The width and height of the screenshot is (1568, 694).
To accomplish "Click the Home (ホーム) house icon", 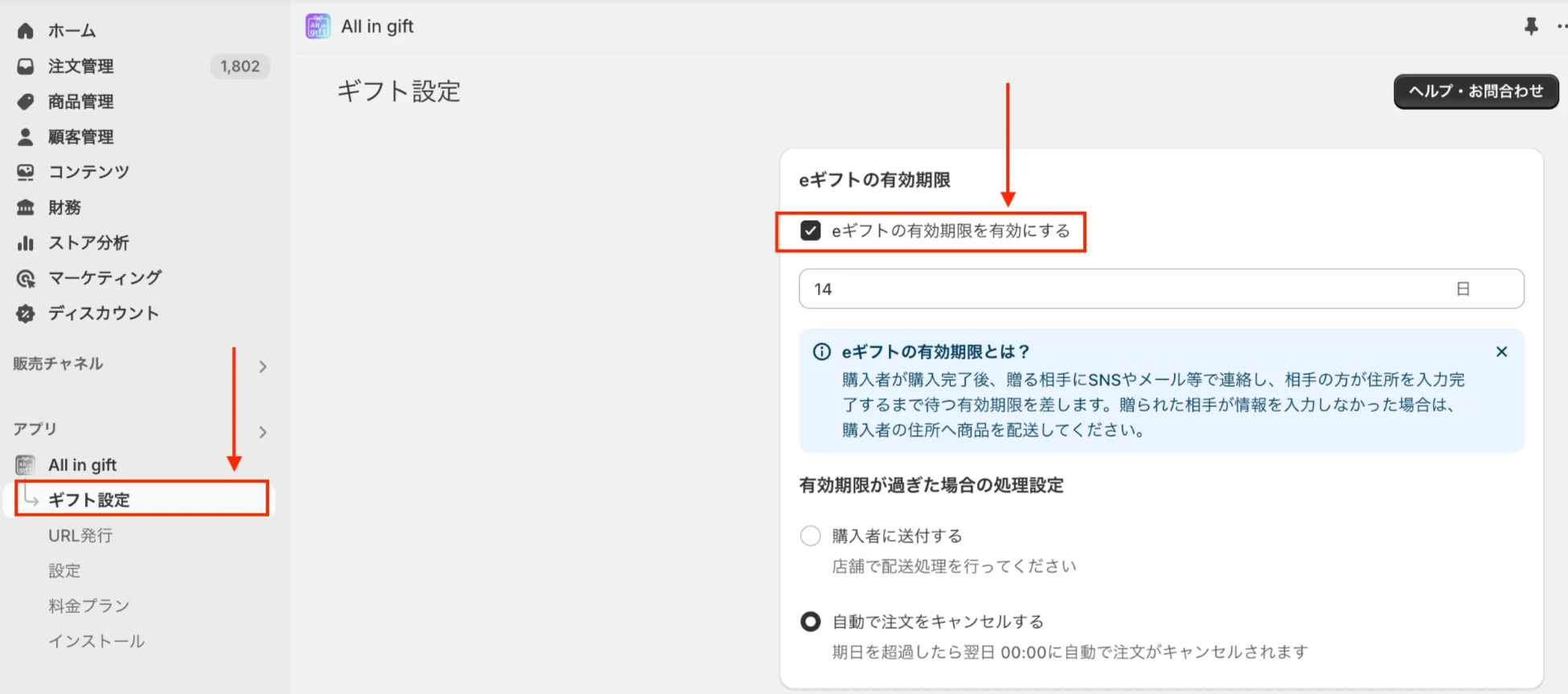I will pyautogui.click(x=26, y=31).
